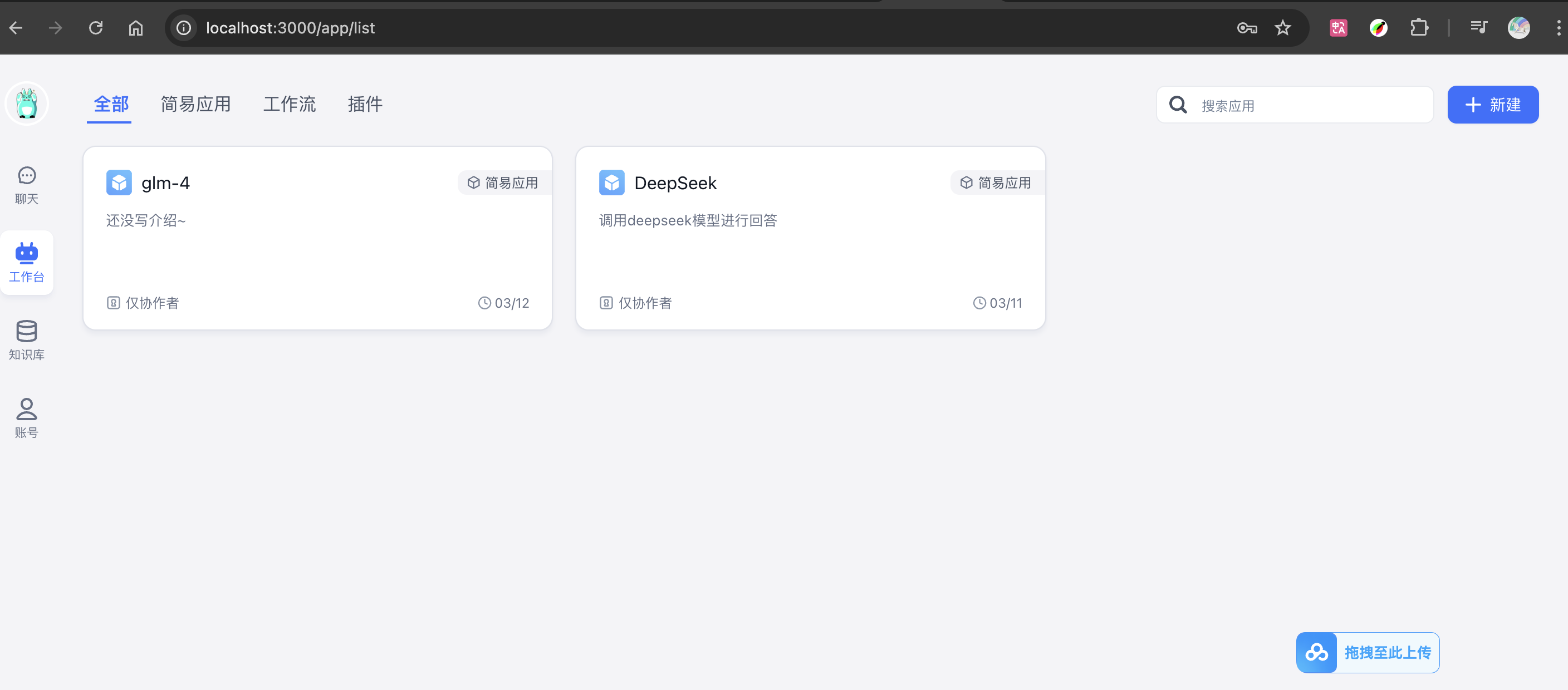Image resolution: width=1568 pixels, height=690 pixels.
Task: Reload the page with refresh button
Action: point(96,28)
